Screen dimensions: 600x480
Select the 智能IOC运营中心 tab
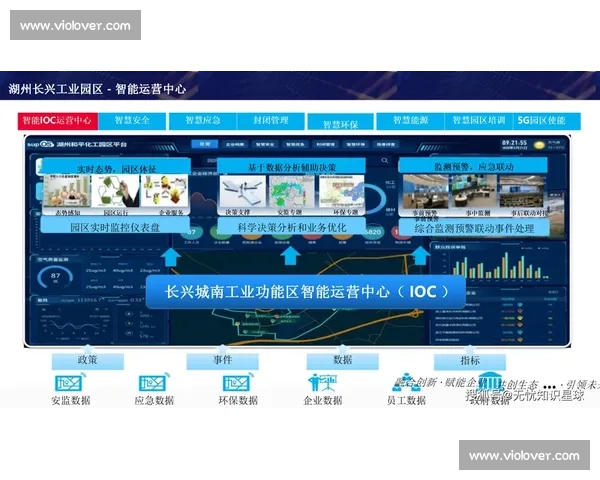click(x=57, y=121)
